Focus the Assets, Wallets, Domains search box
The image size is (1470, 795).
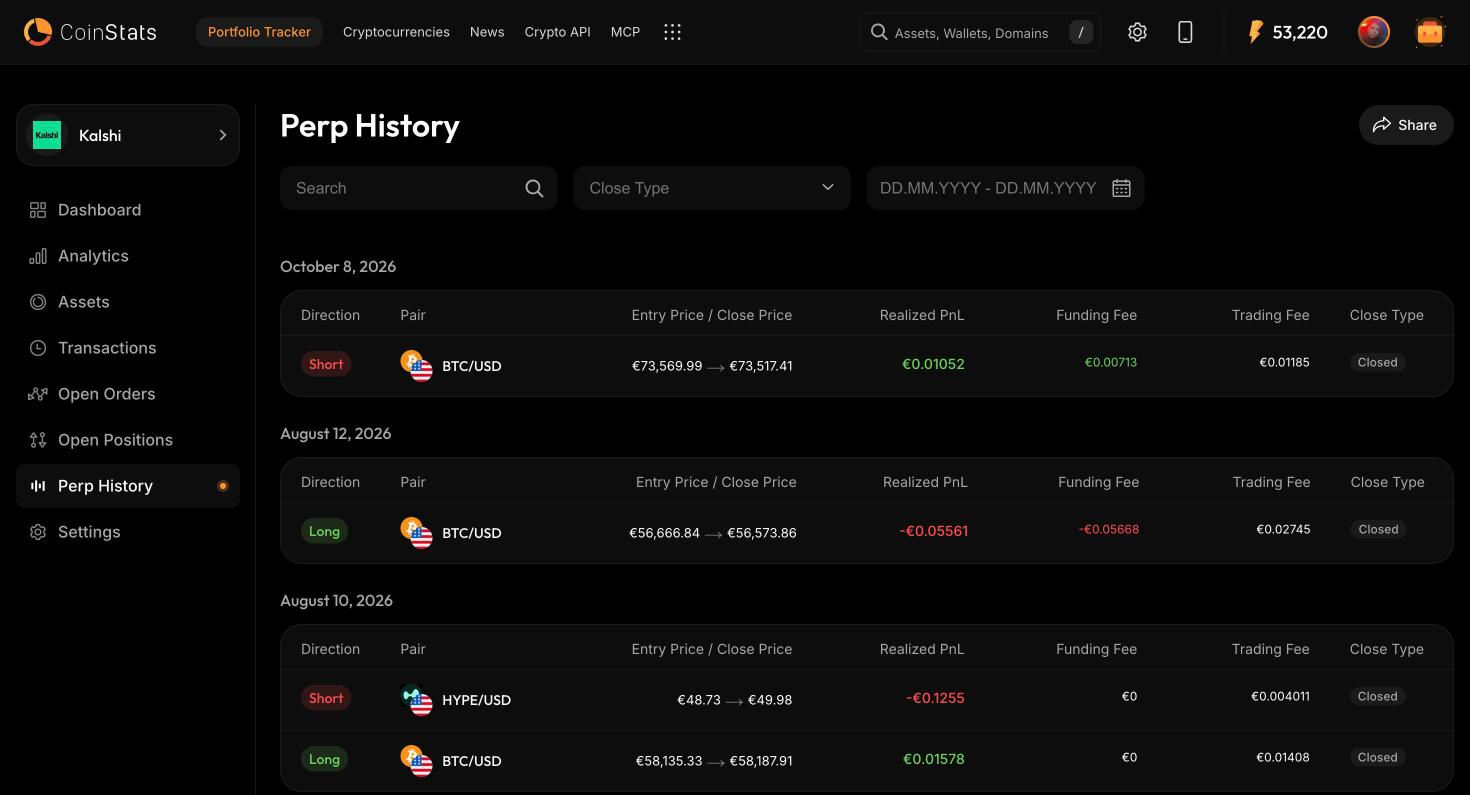[x=980, y=32]
